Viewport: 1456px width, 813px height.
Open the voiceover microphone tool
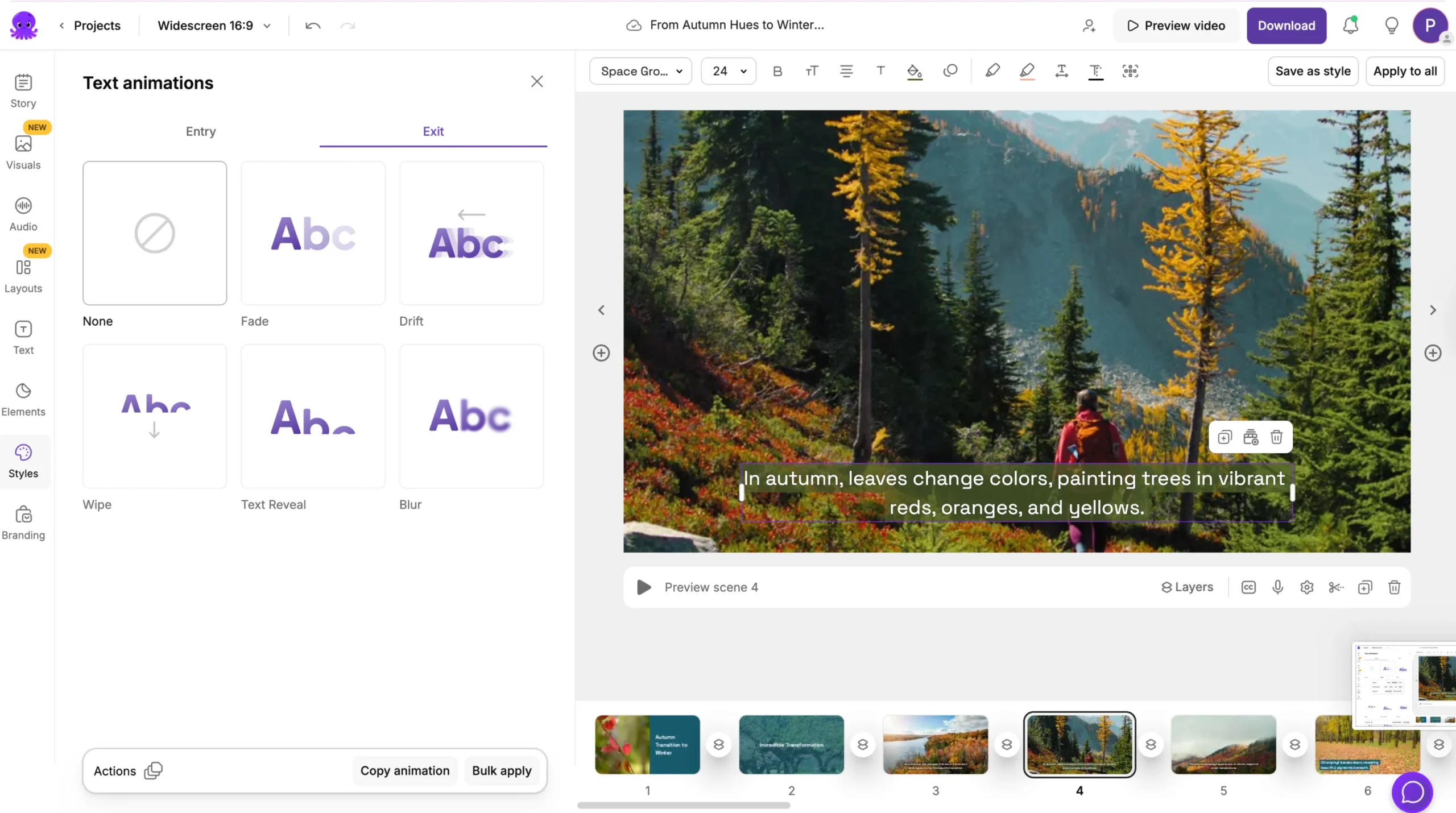(x=1277, y=587)
